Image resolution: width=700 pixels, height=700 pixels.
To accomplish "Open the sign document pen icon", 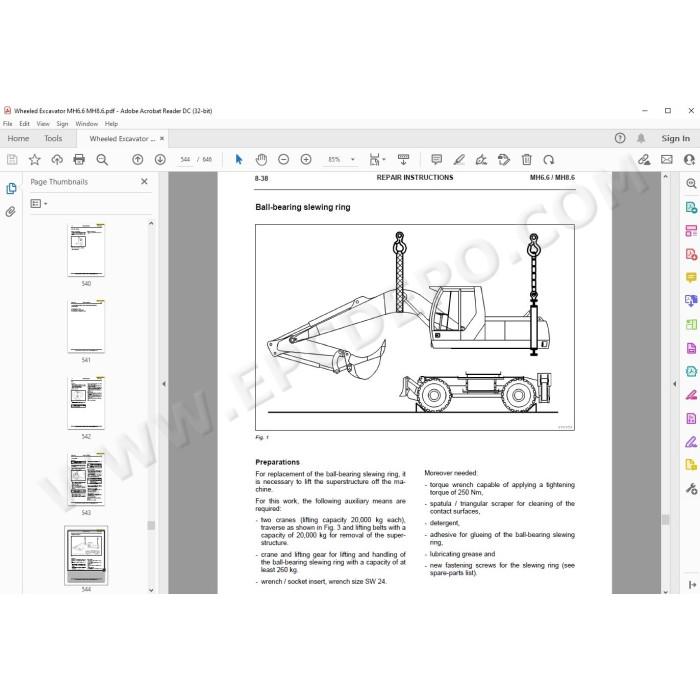I will coord(481,159).
